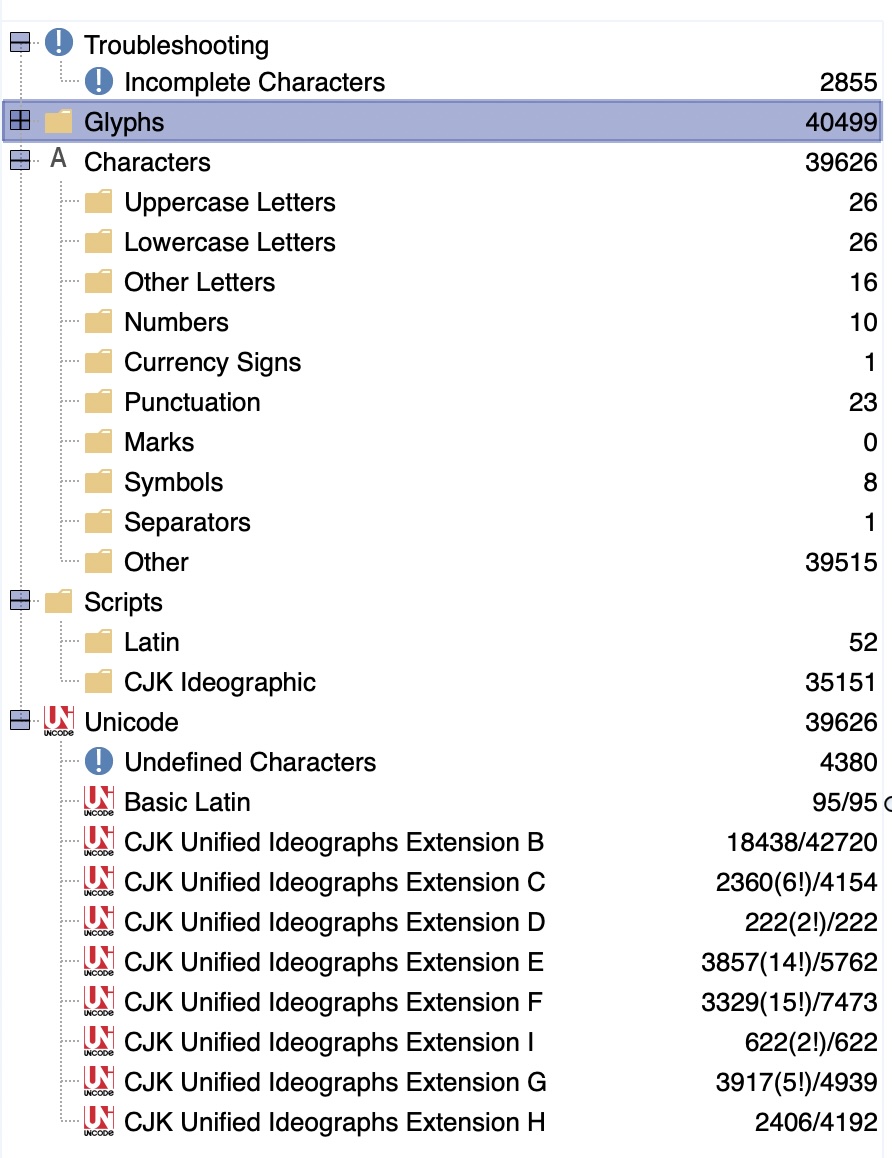Click the Troubleshooting exclamation icon
The width and height of the screenshot is (892, 1158).
(59, 43)
